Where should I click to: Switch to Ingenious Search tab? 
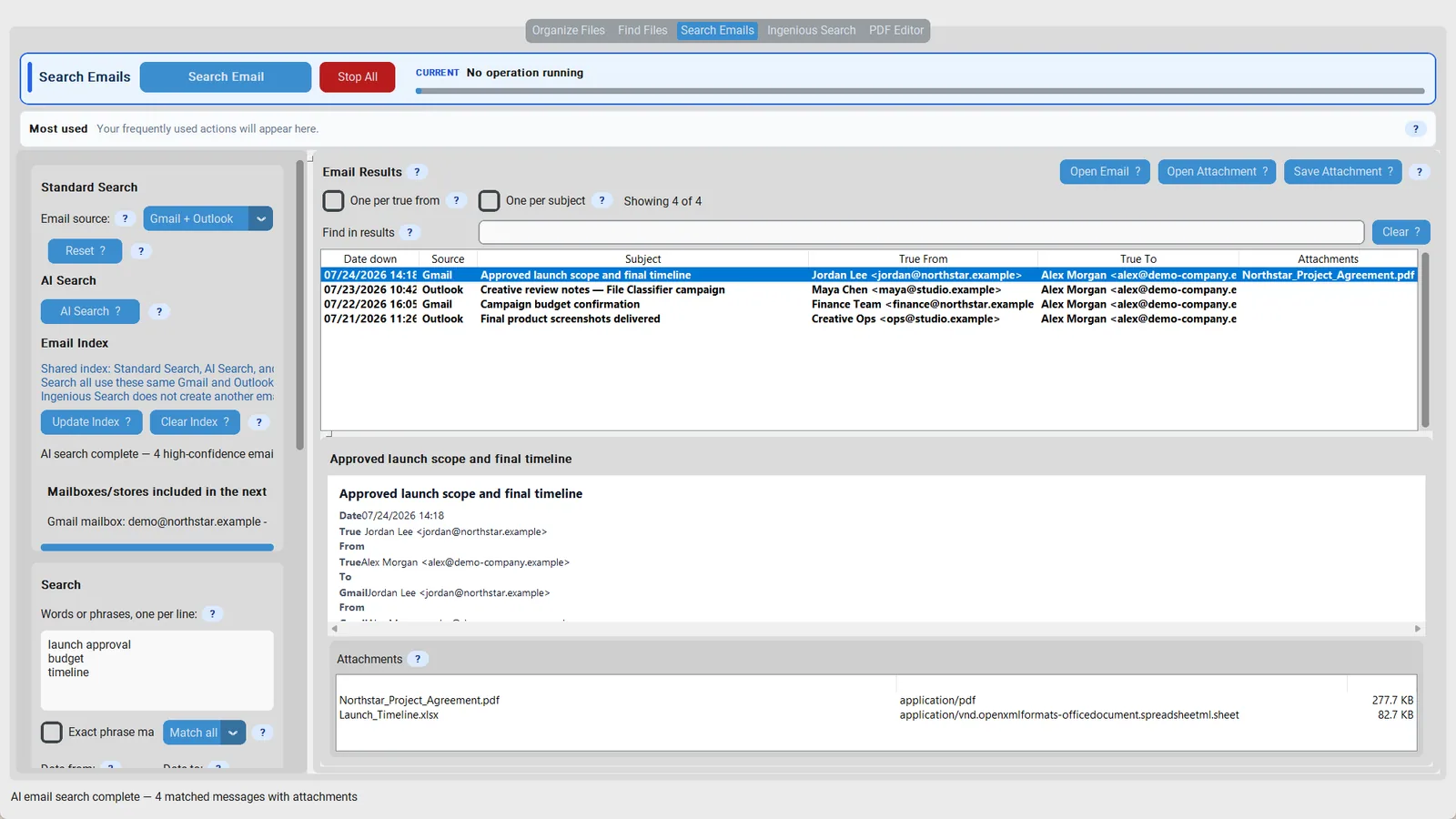click(x=811, y=30)
